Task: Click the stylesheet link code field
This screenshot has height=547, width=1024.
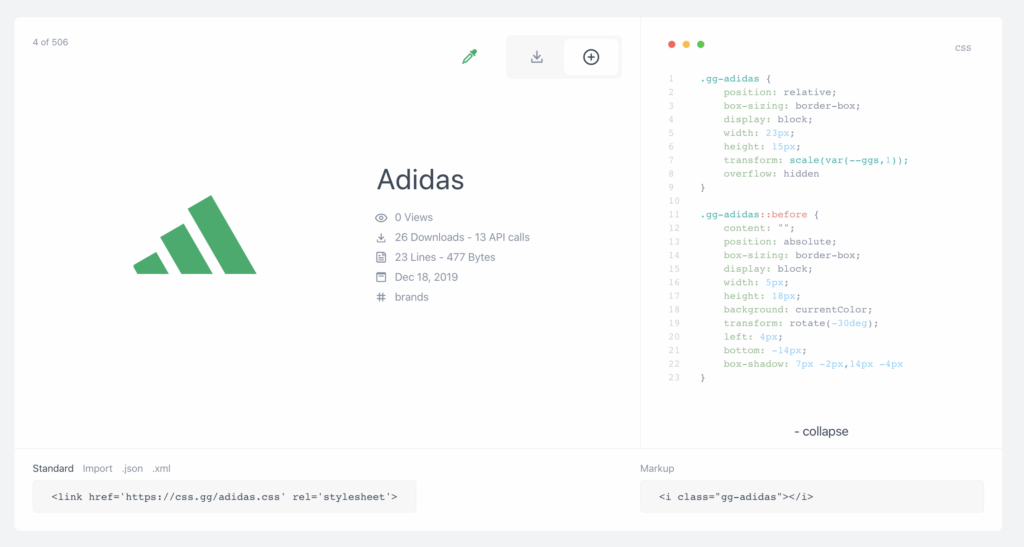Action: (224, 496)
